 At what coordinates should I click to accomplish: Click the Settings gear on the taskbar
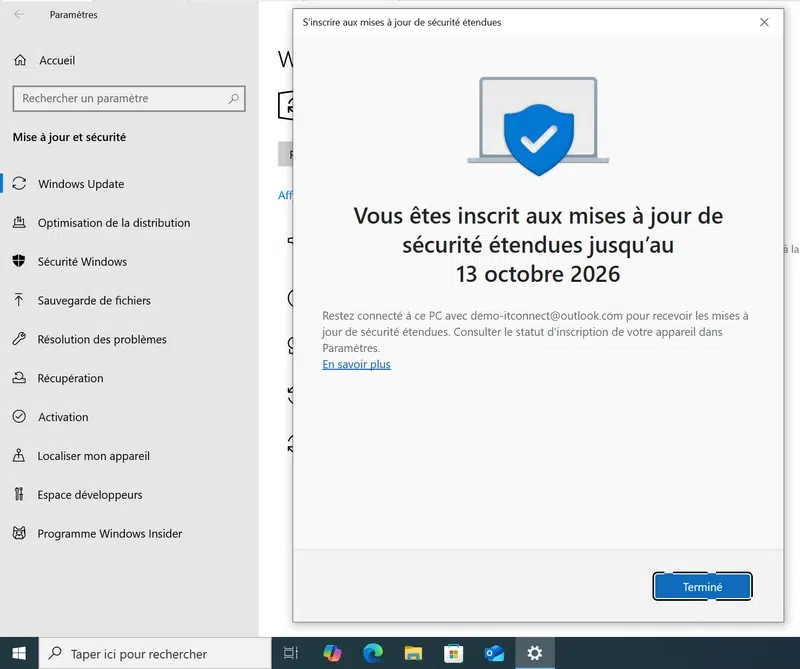pos(535,653)
